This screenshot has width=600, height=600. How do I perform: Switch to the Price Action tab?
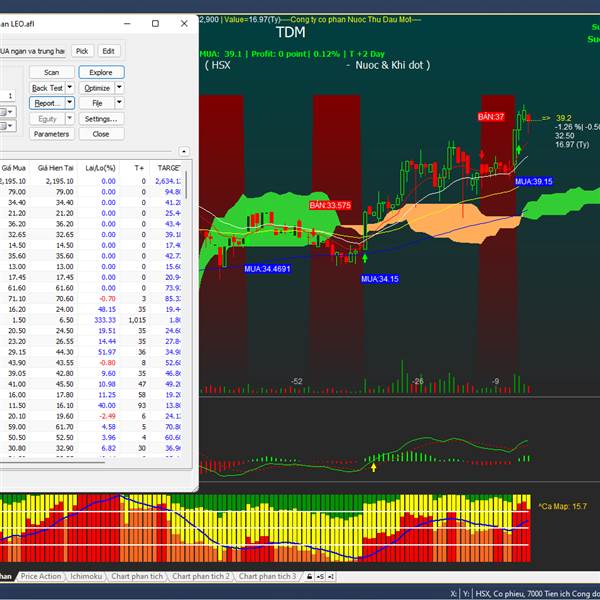click(41, 576)
